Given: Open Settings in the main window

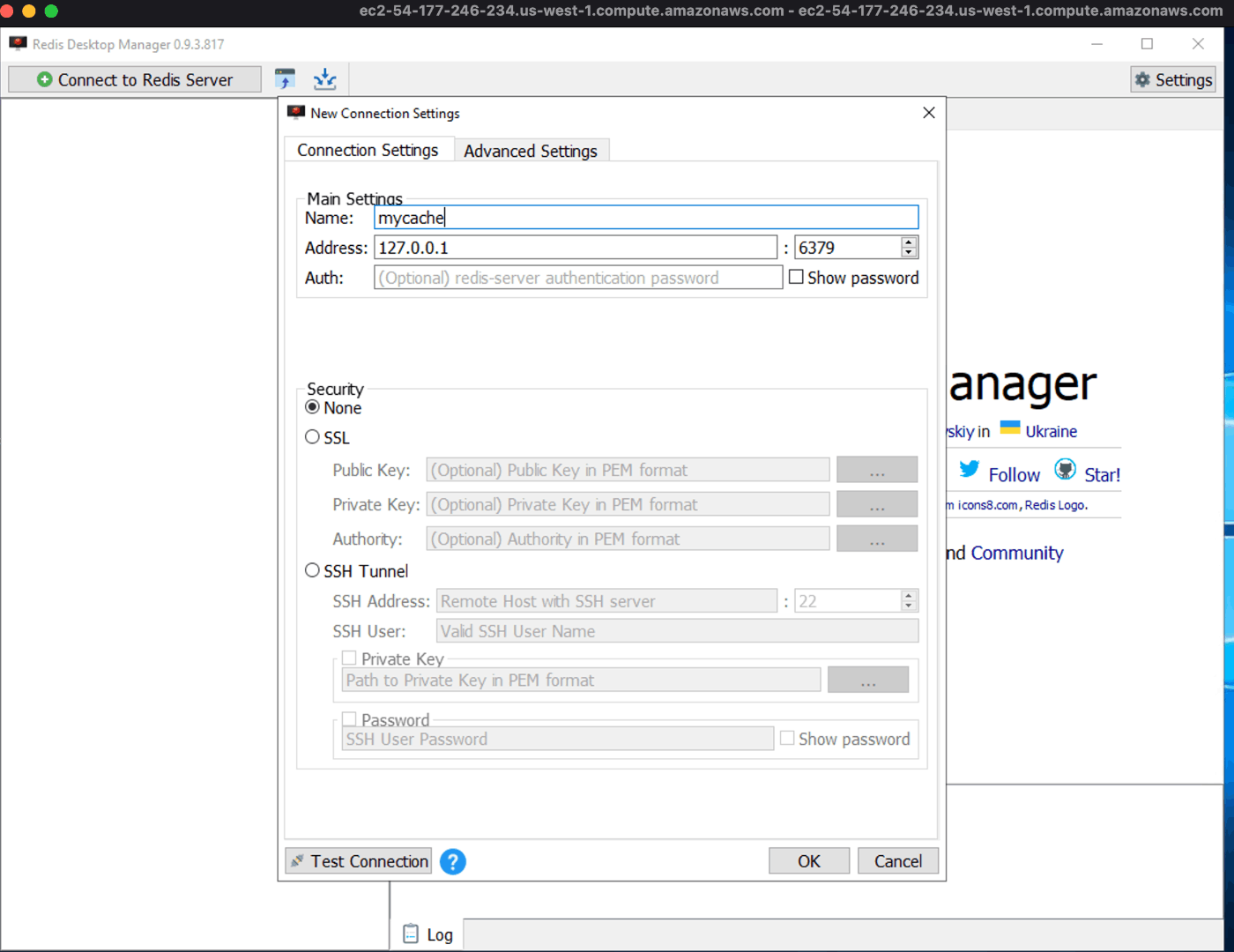Looking at the screenshot, I should 1173,79.
